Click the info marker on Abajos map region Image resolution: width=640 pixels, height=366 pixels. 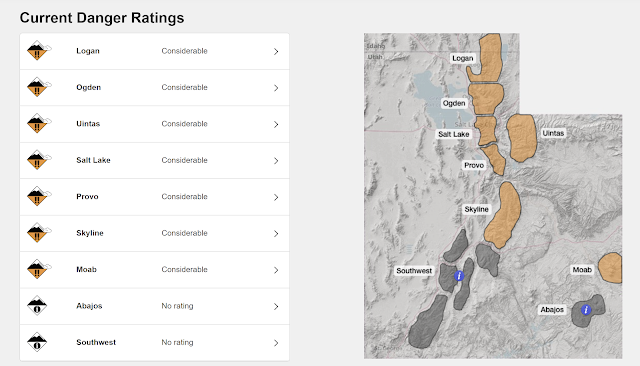pos(586,310)
